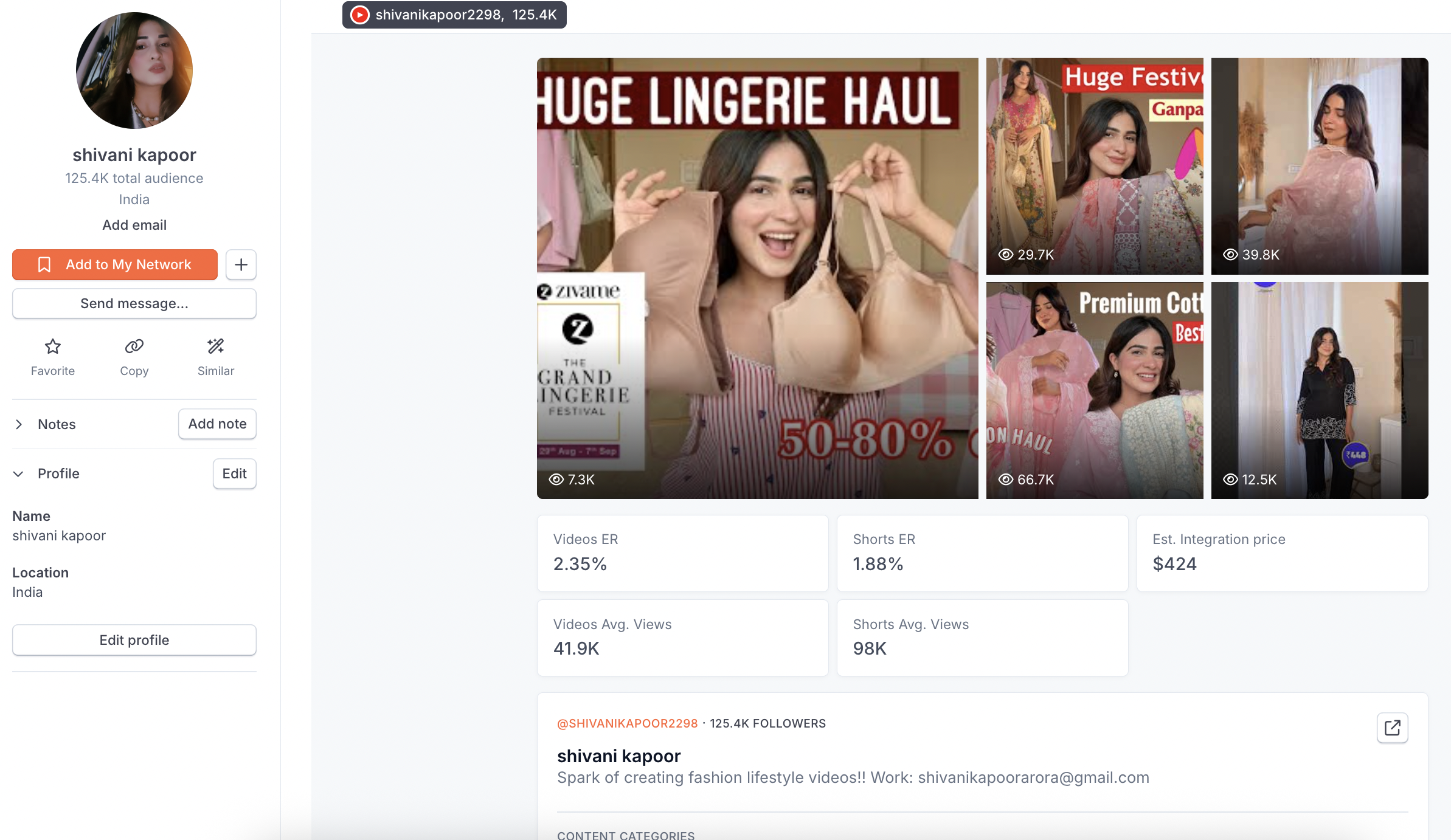Click the Name value shivani kapoor

coord(59,535)
